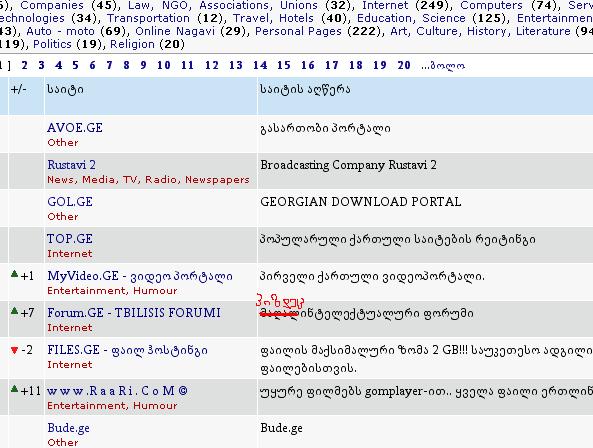Image resolution: width=593 pixels, height=448 pixels.
Task: Open Forum.GE - TBILISIS FORUMI link
Action: click(x=134, y=313)
